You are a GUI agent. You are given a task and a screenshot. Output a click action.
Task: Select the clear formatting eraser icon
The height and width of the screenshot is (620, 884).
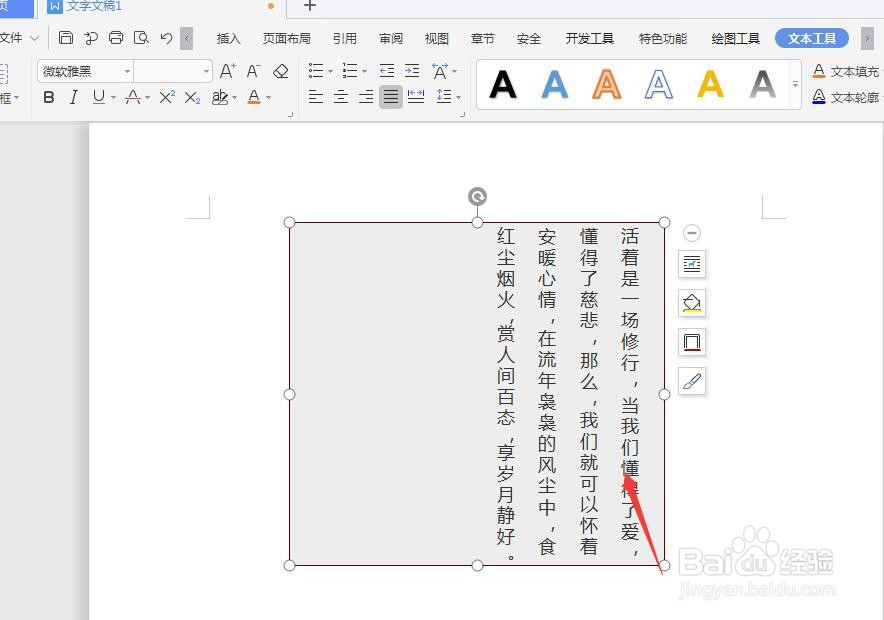pyautogui.click(x=281, y=71)
